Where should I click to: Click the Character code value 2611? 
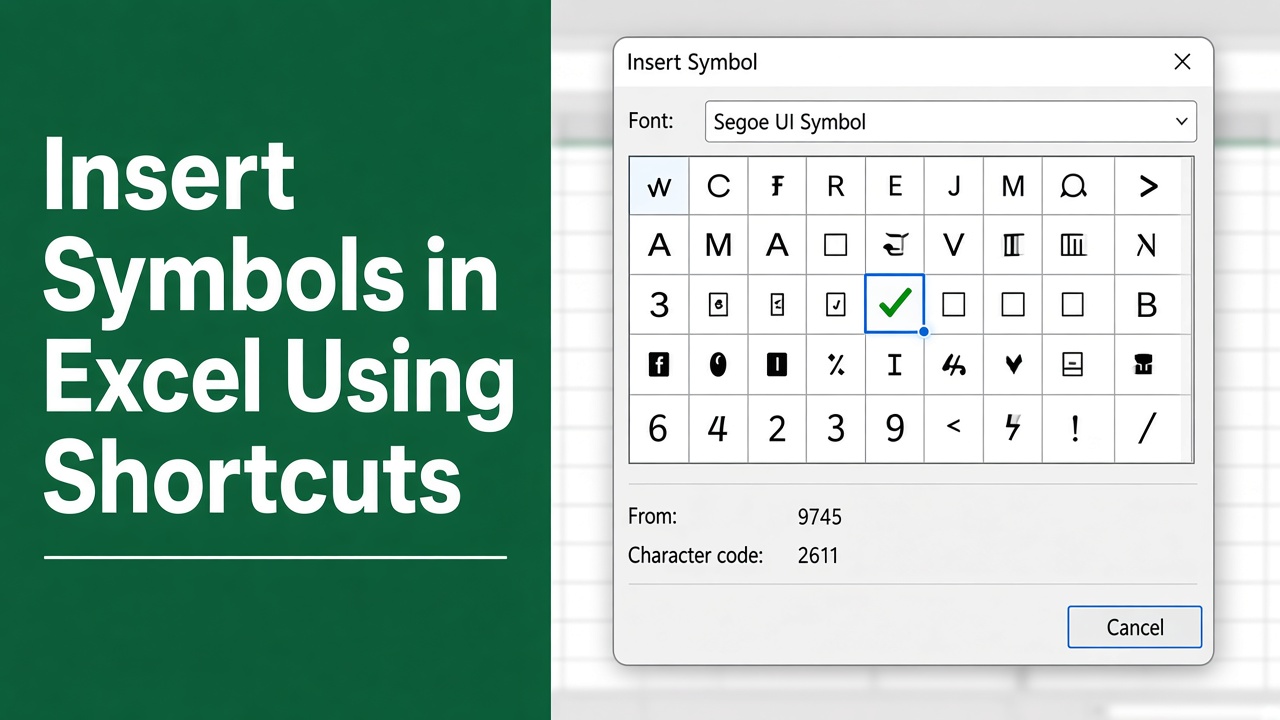click(x=818, y=555)
